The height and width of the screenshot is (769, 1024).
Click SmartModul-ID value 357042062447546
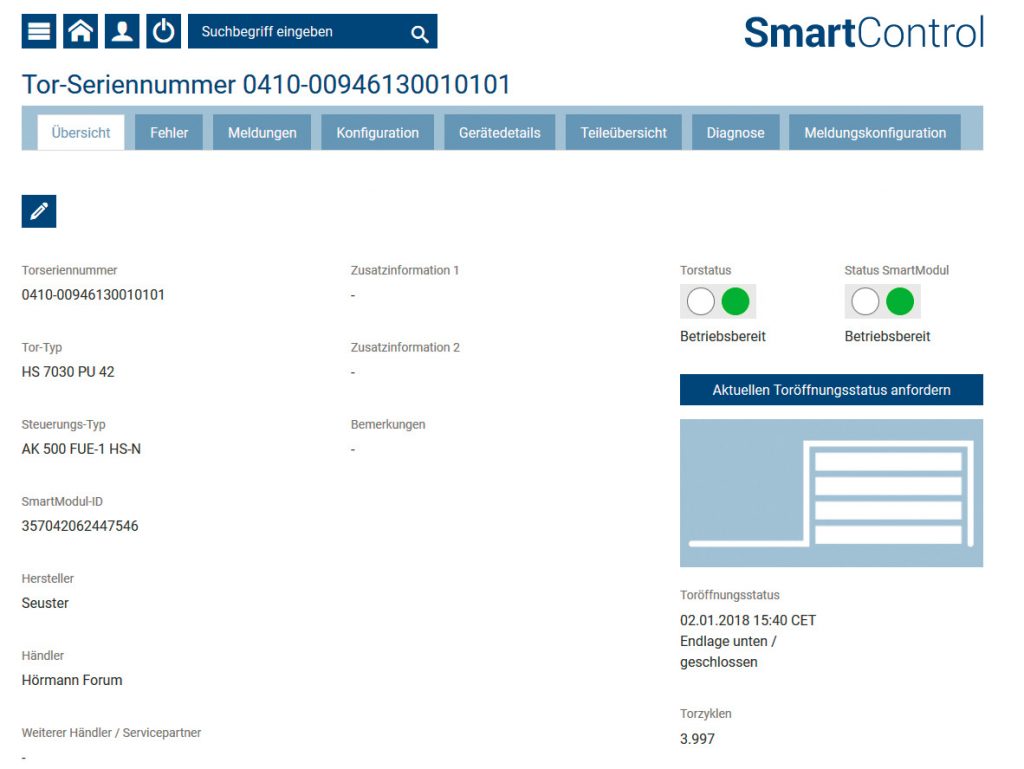80,526
